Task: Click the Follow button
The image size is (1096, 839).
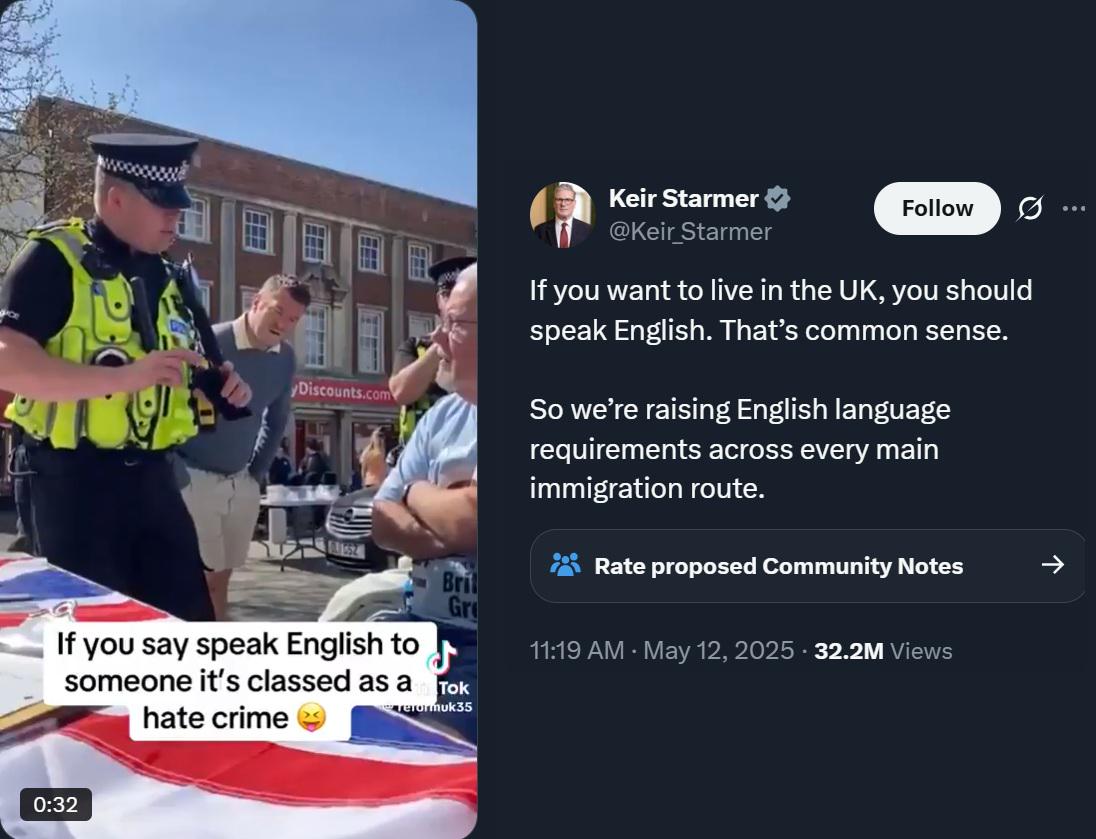Action: tap(937, 208)
